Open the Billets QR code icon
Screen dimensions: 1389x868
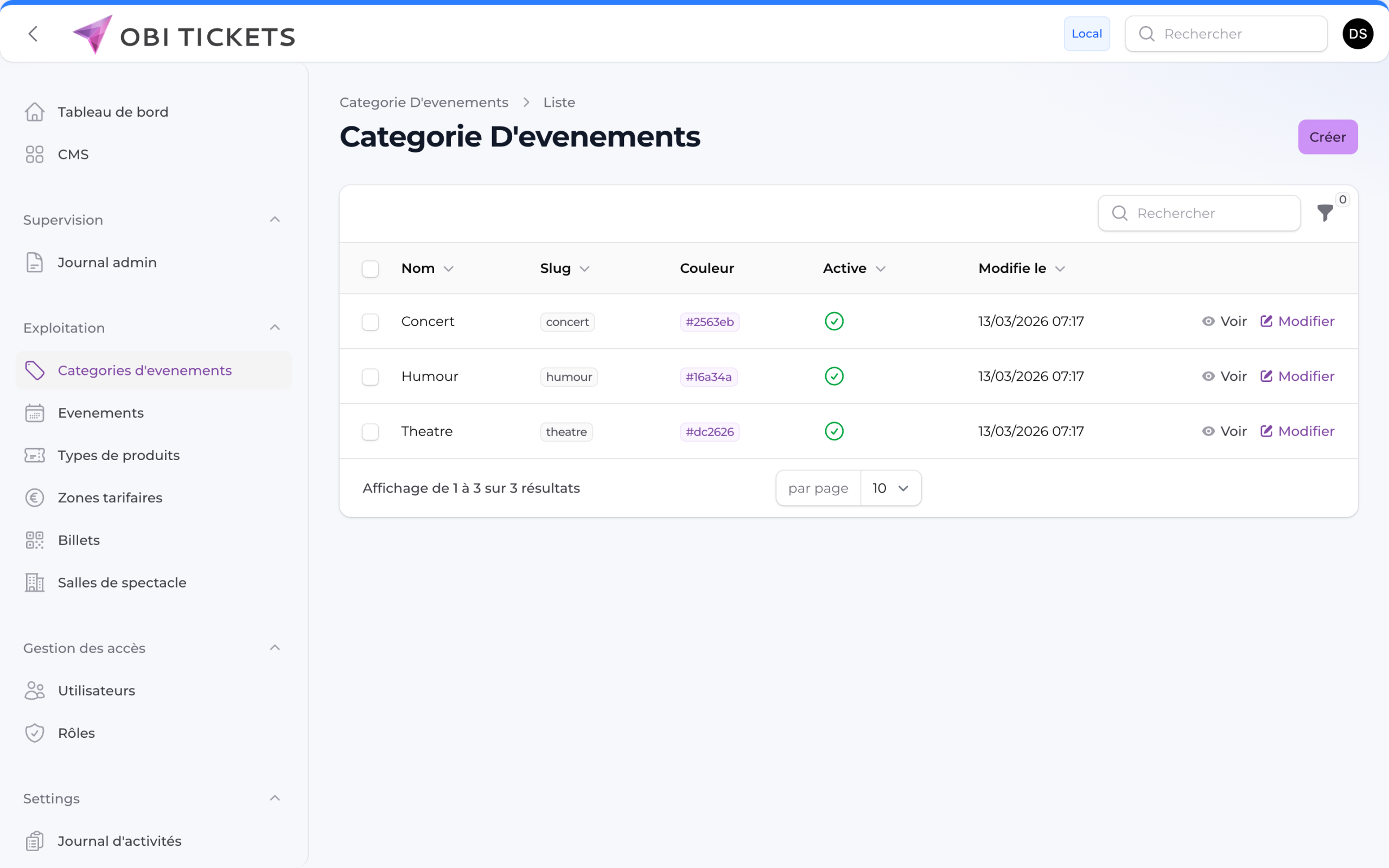pos(35,540)
